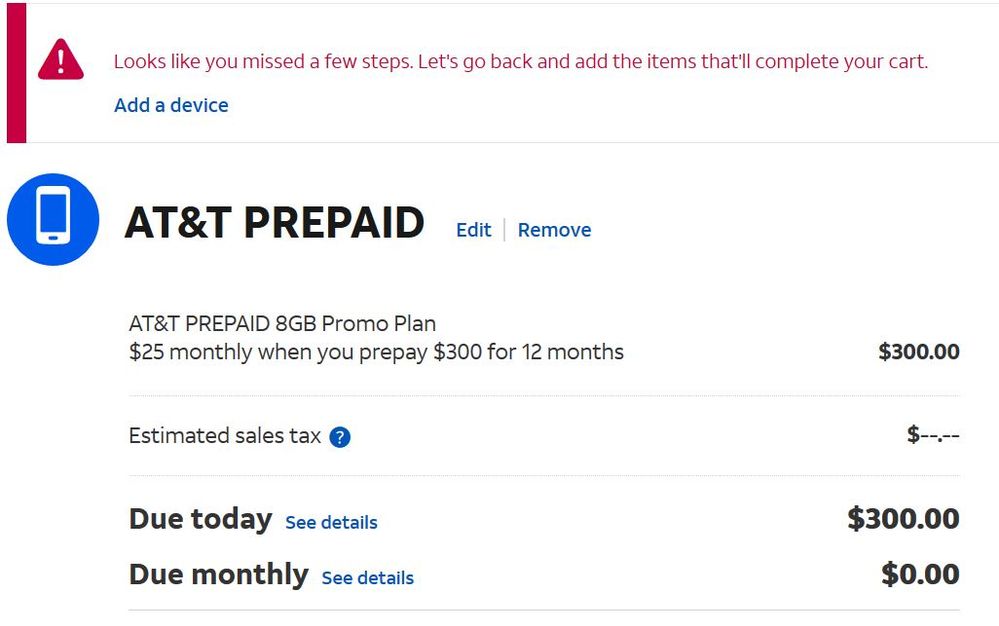This screenshot has width=999, height=626.
Task: Select the AT&T PREPAID 8GB Promo Plan text
Action: [282, 324]
